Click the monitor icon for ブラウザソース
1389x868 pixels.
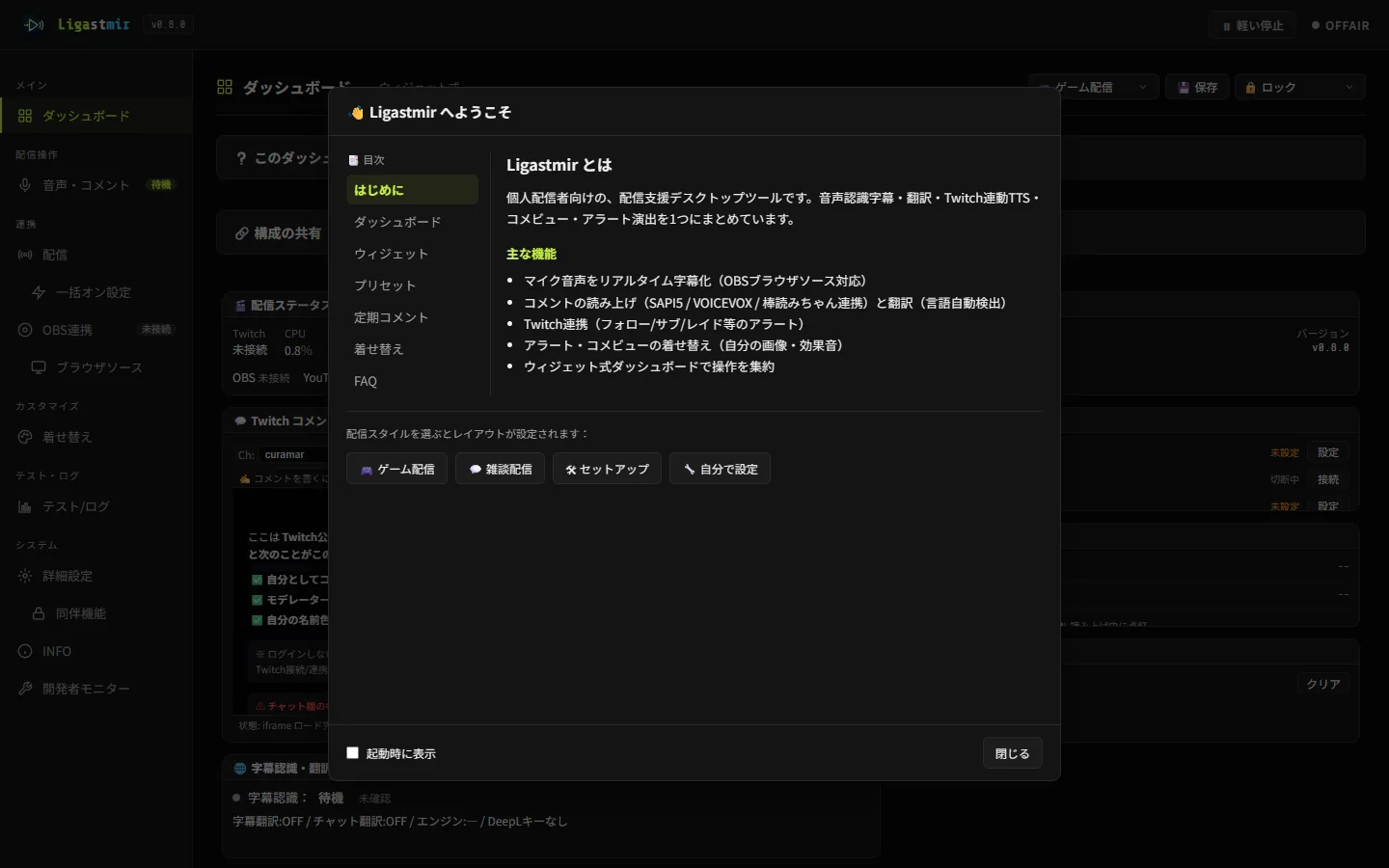click(x=39, y=367)
